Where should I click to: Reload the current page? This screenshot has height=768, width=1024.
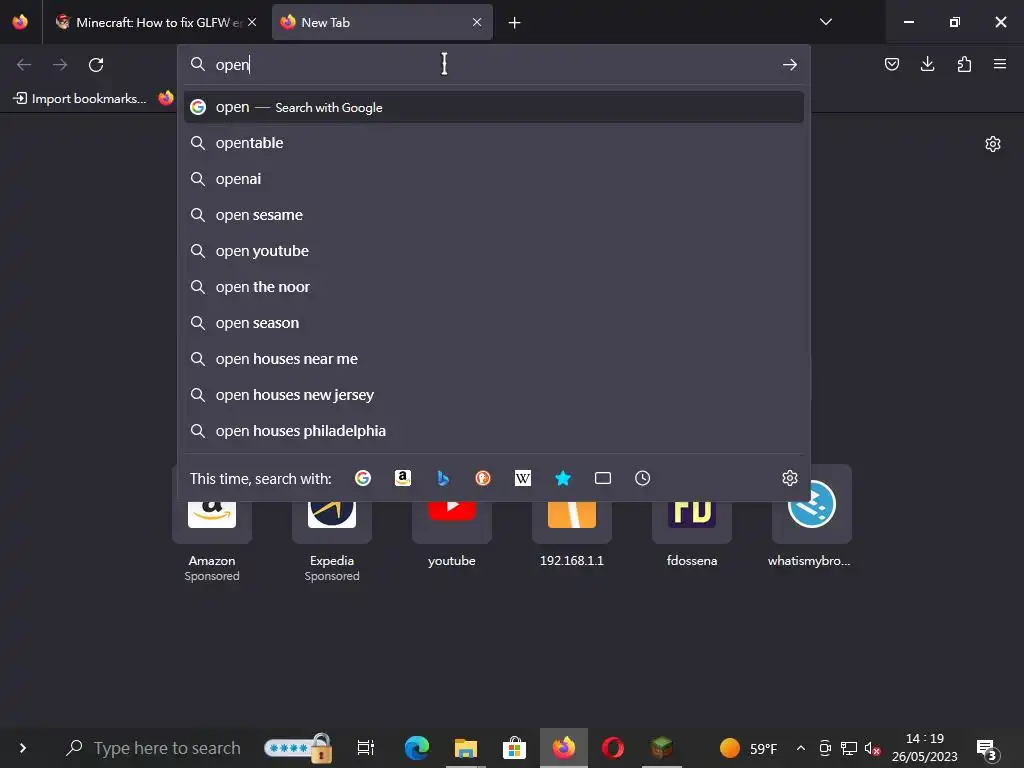(96, 65)
